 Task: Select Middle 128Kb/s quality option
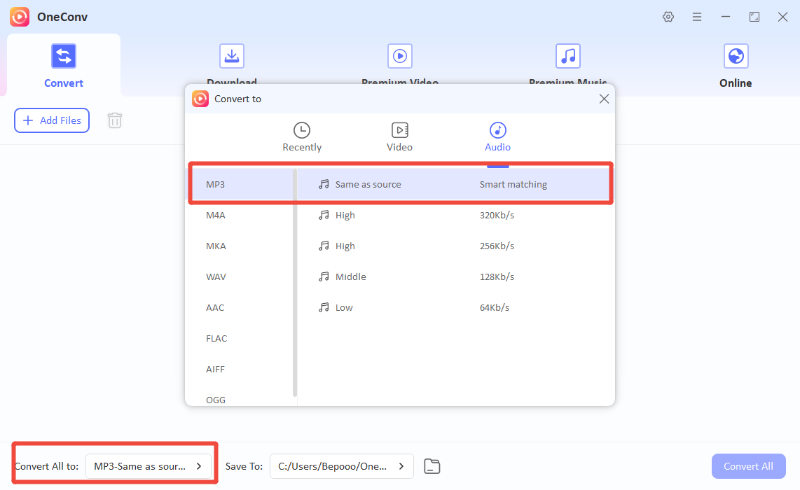[x=454, y=277]
